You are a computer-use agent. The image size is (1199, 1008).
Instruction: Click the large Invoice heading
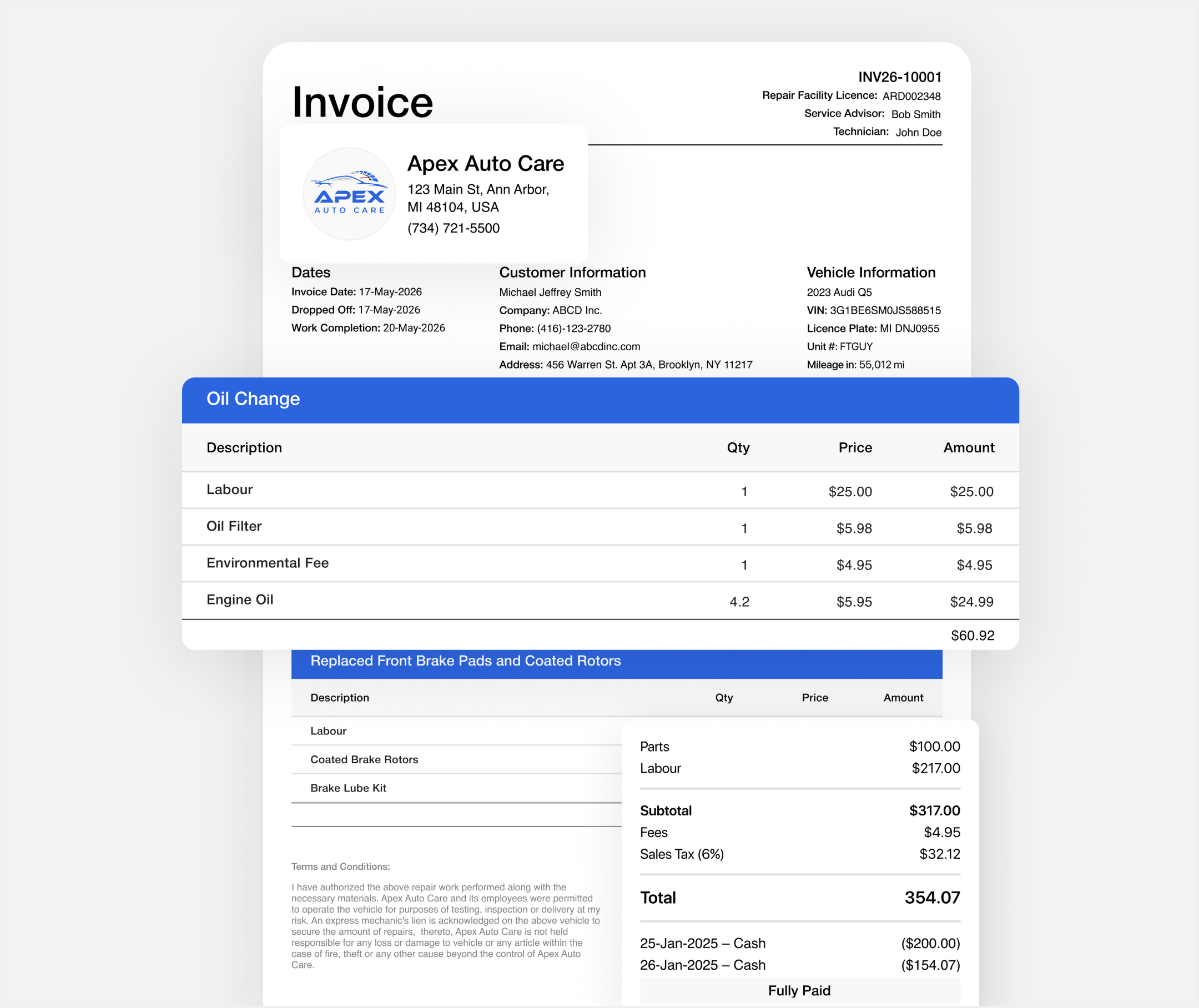coord(362,102)
